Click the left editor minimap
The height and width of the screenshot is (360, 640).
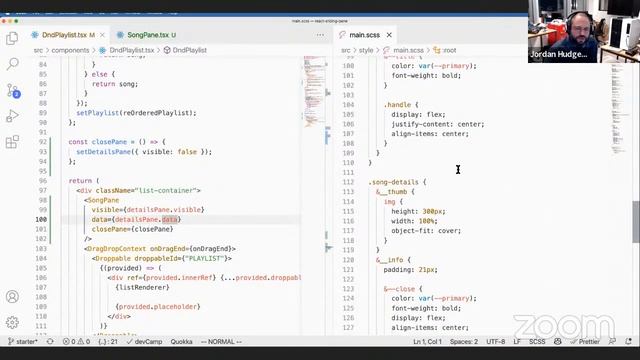click(x=315, y=92)
